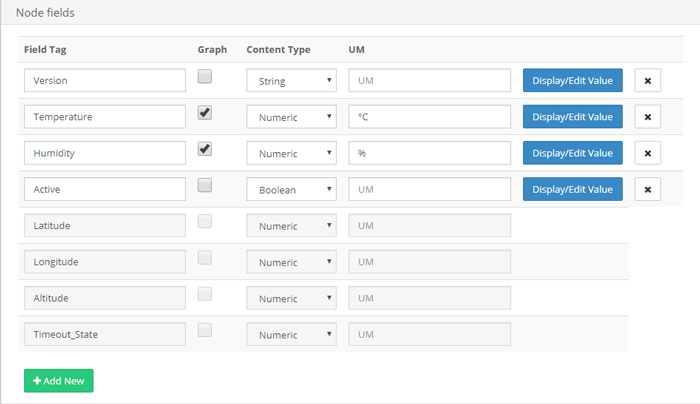Expand Temperature's Numeric content type dropdown
The height and width of the screenshot is (404, 700).
coord(291,117)
